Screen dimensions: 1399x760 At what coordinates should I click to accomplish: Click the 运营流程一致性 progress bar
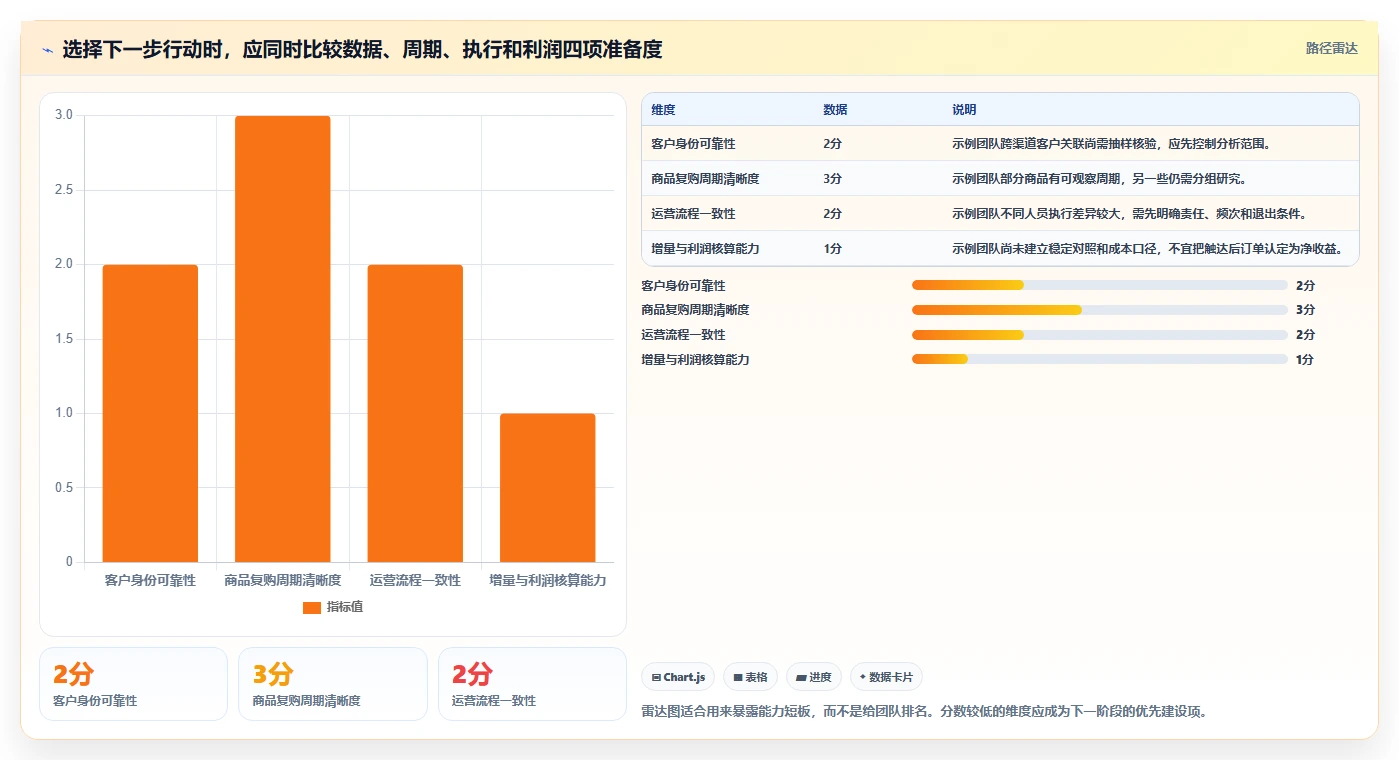tap(1099, 334)
